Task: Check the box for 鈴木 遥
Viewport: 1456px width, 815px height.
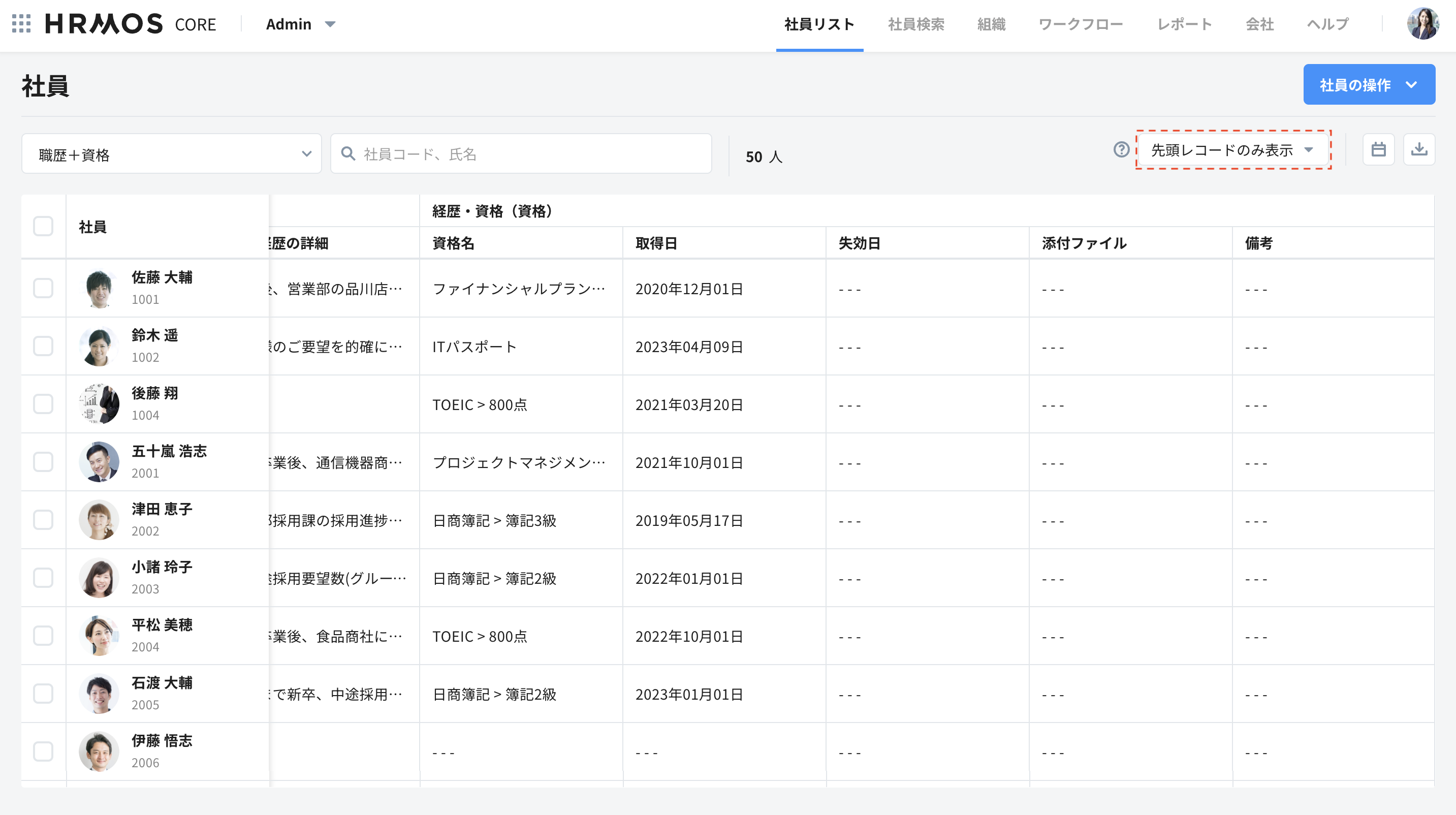Action: coord(43,346)
